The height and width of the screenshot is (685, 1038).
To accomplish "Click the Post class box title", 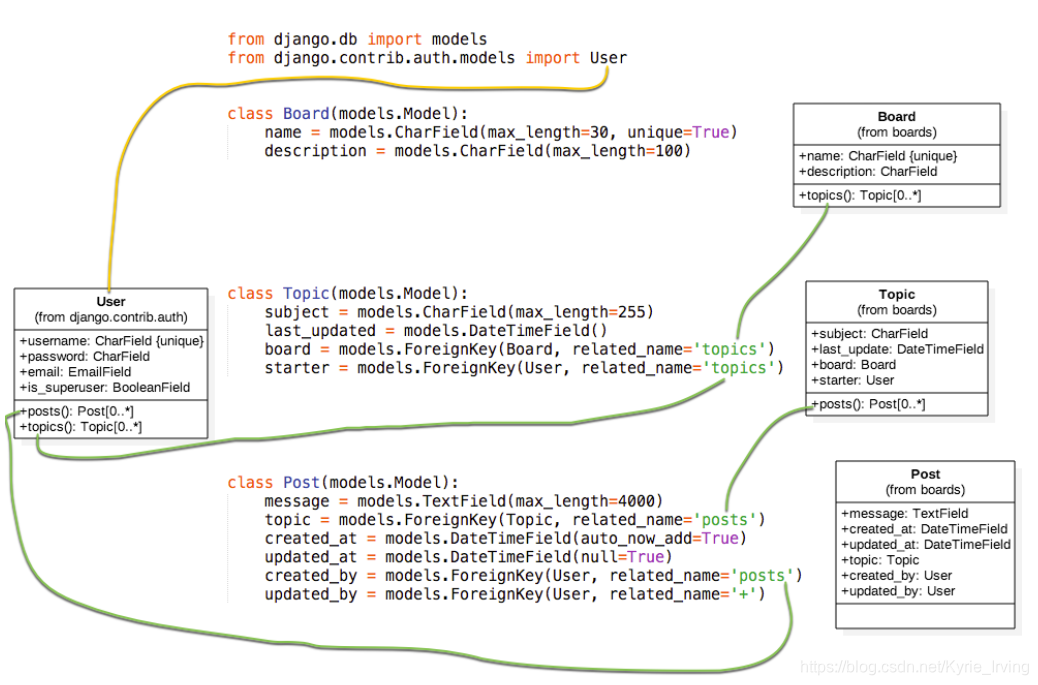I will coord(925,475).
